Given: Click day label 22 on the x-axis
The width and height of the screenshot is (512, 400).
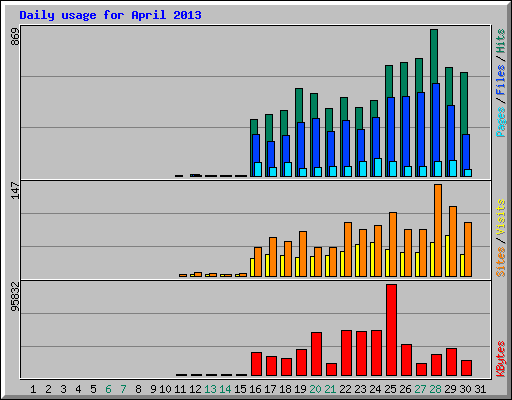Looking at the screenshot, I should pos(345,389).
